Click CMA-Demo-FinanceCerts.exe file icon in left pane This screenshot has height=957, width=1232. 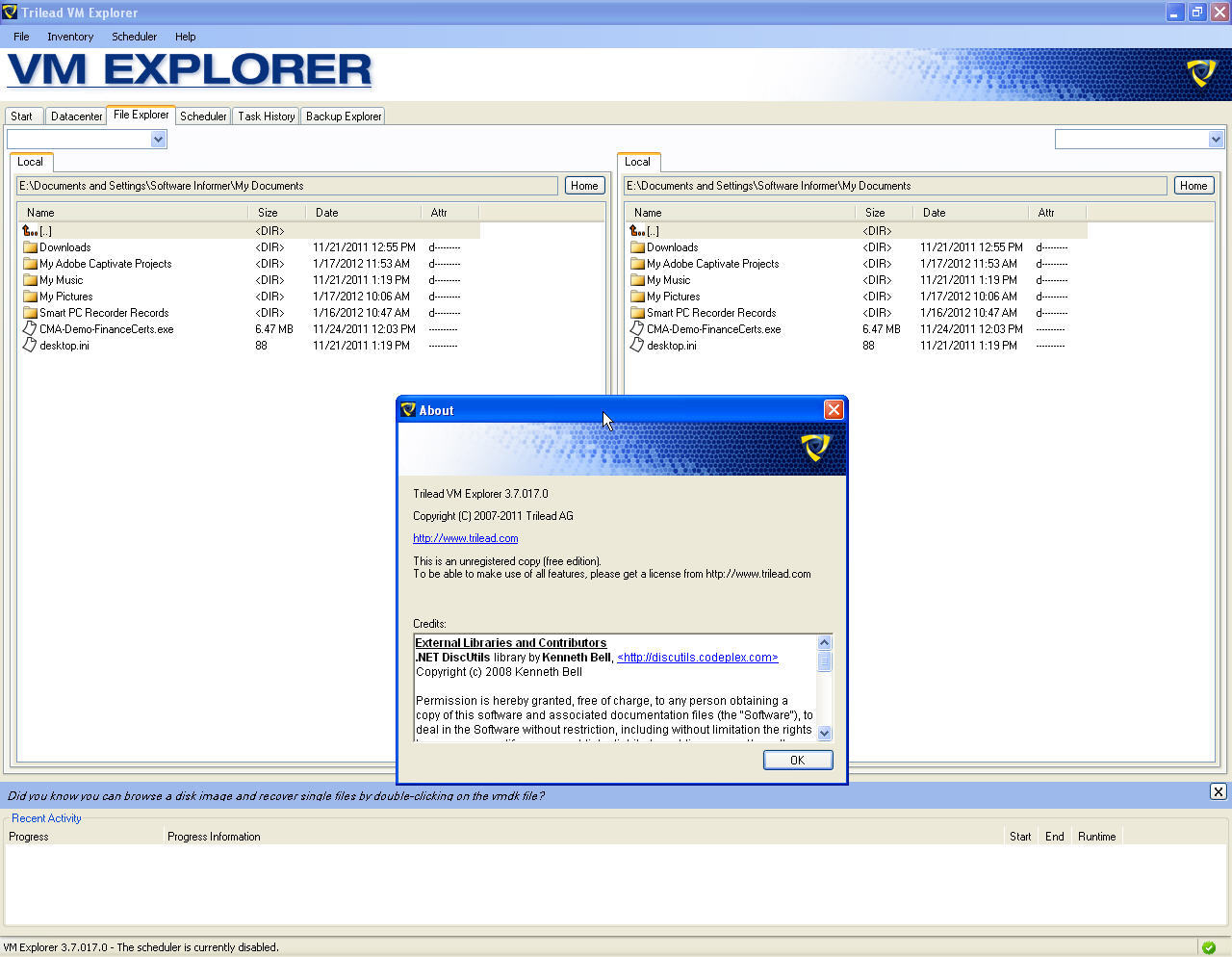(30, 329)
